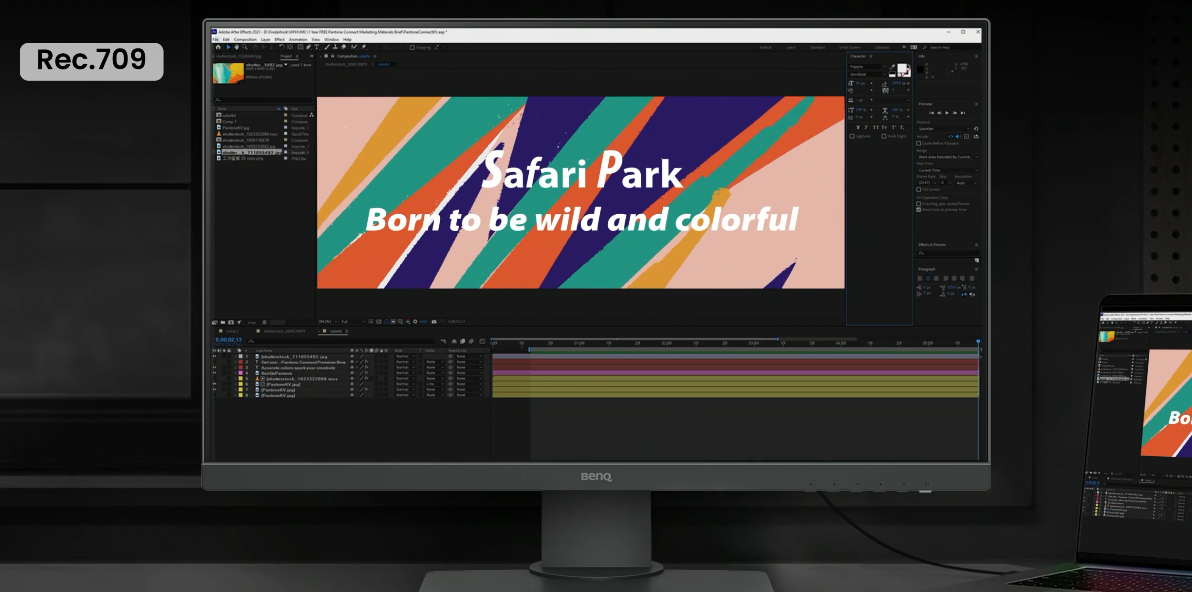The image size is (1192, 592).
Task: Select the Libraries workspace link
Action: pos(881,47)
